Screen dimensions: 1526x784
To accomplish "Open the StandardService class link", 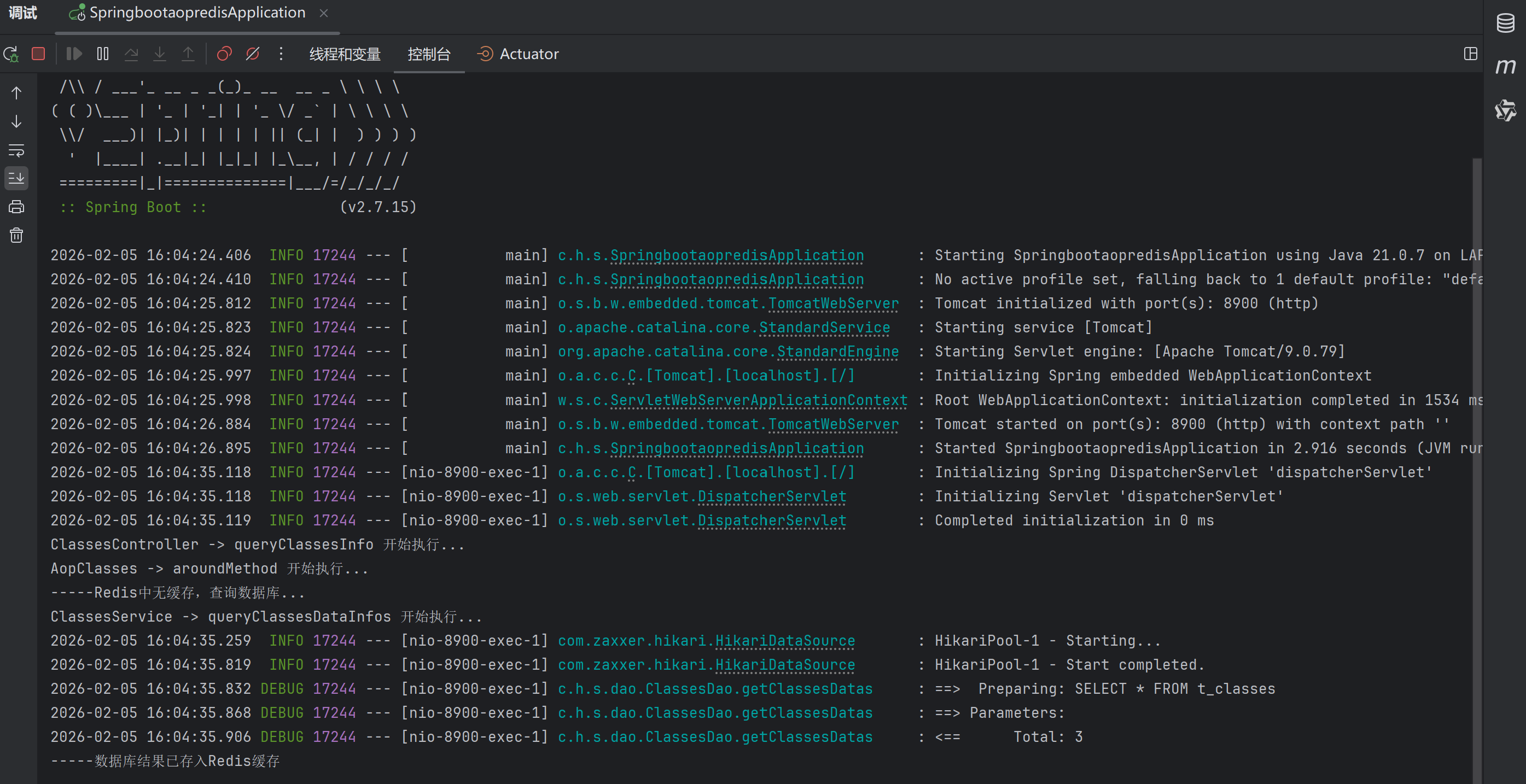I will (824, 327).
